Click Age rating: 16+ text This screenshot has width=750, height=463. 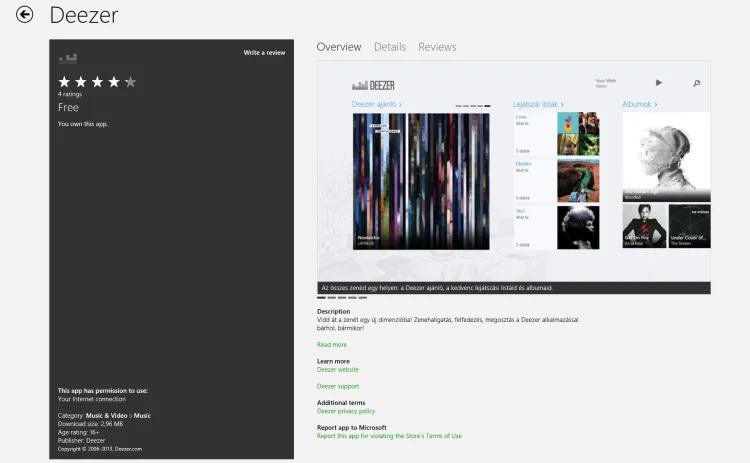(x=78, y=432)
